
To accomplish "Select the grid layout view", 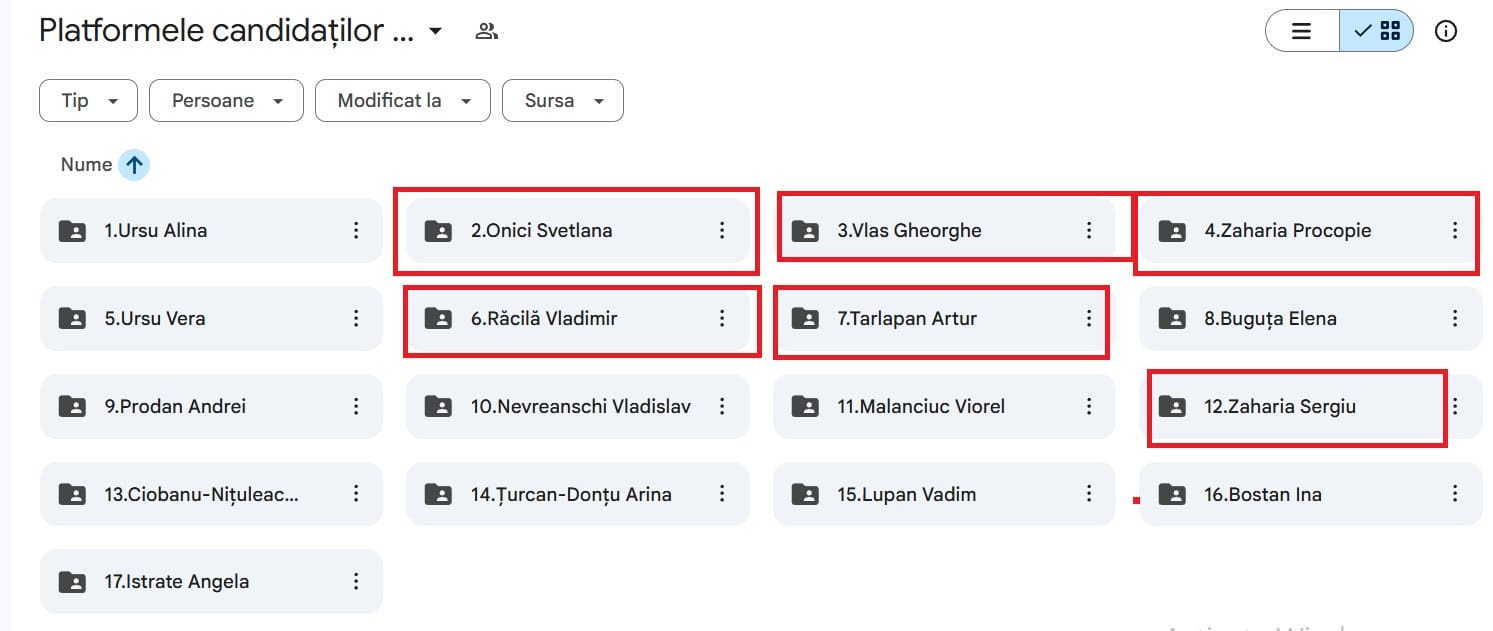I will pos(1377,31).
